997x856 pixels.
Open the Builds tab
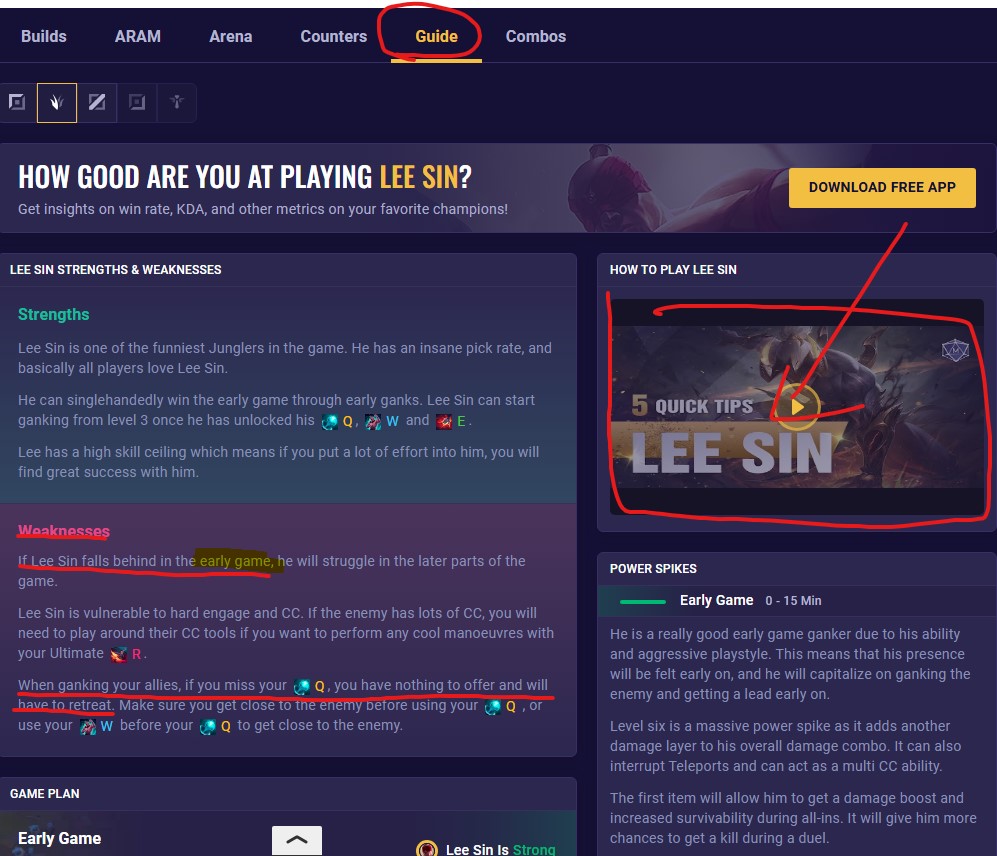tap(44, 36)
